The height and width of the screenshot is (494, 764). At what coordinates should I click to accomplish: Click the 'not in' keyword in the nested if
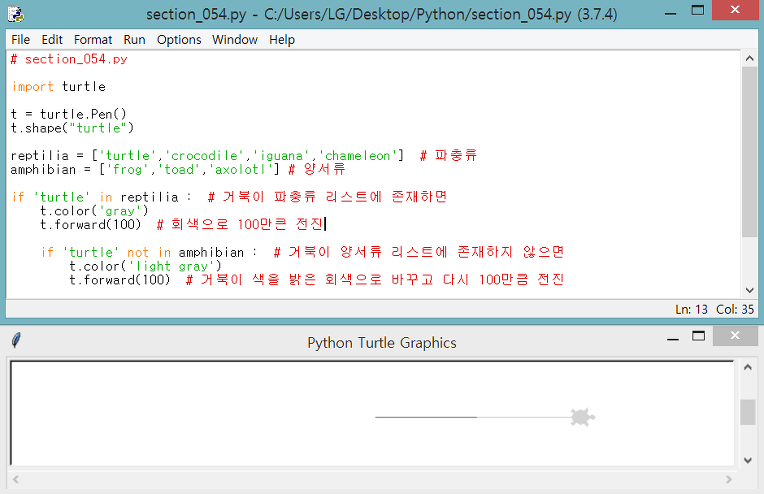[149, 252]
